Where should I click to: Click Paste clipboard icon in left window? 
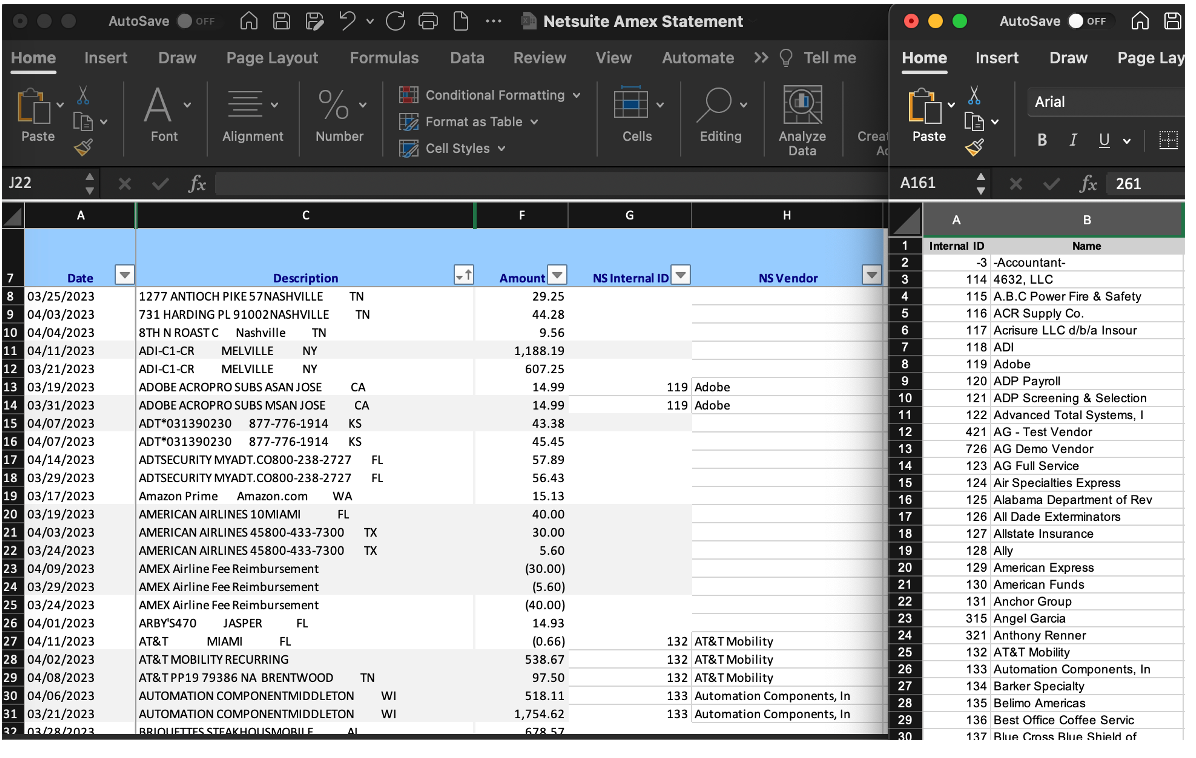tap(33, 106)
